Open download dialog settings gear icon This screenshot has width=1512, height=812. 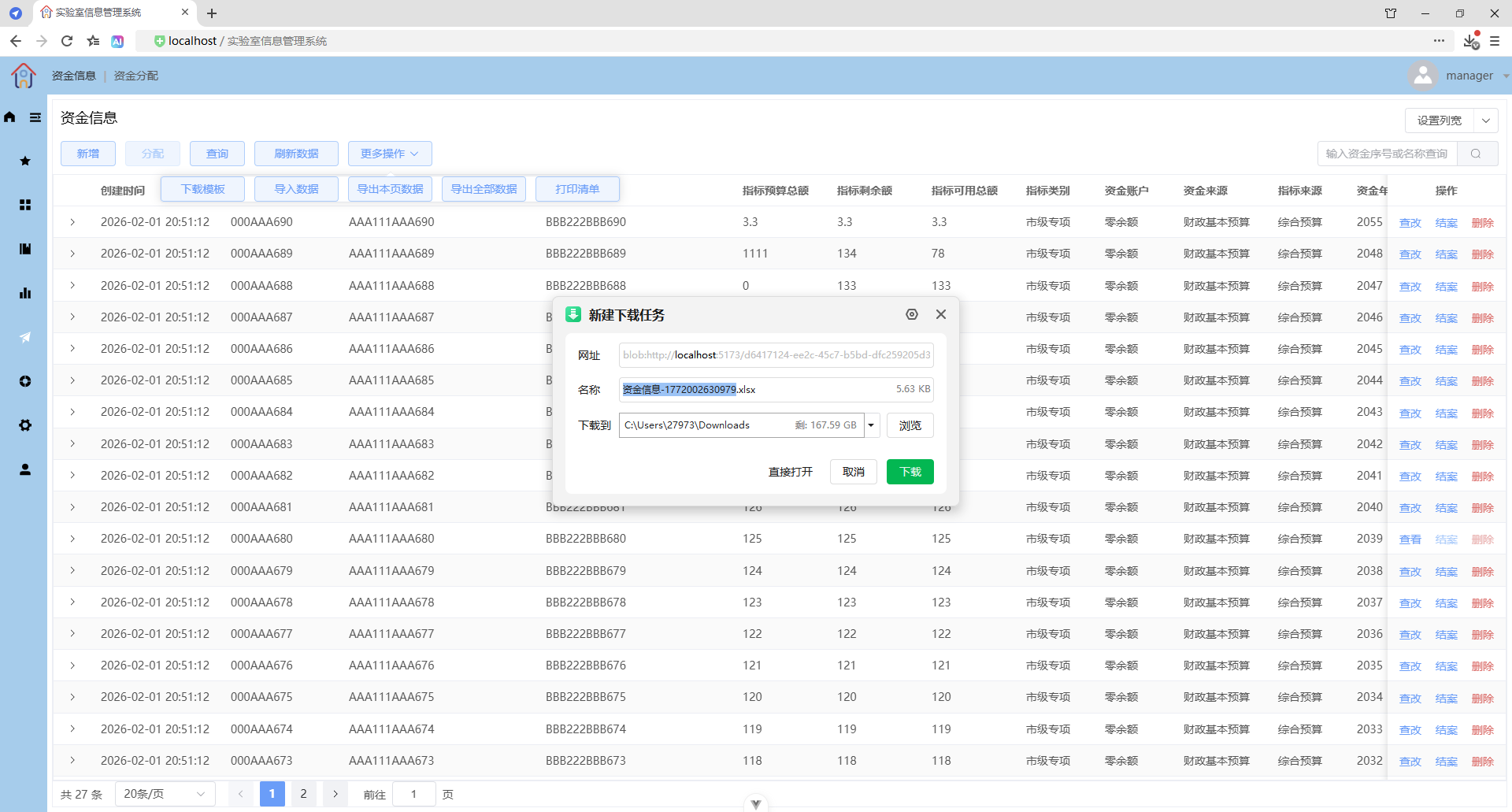pyautogui.click(x=912, y=314)
